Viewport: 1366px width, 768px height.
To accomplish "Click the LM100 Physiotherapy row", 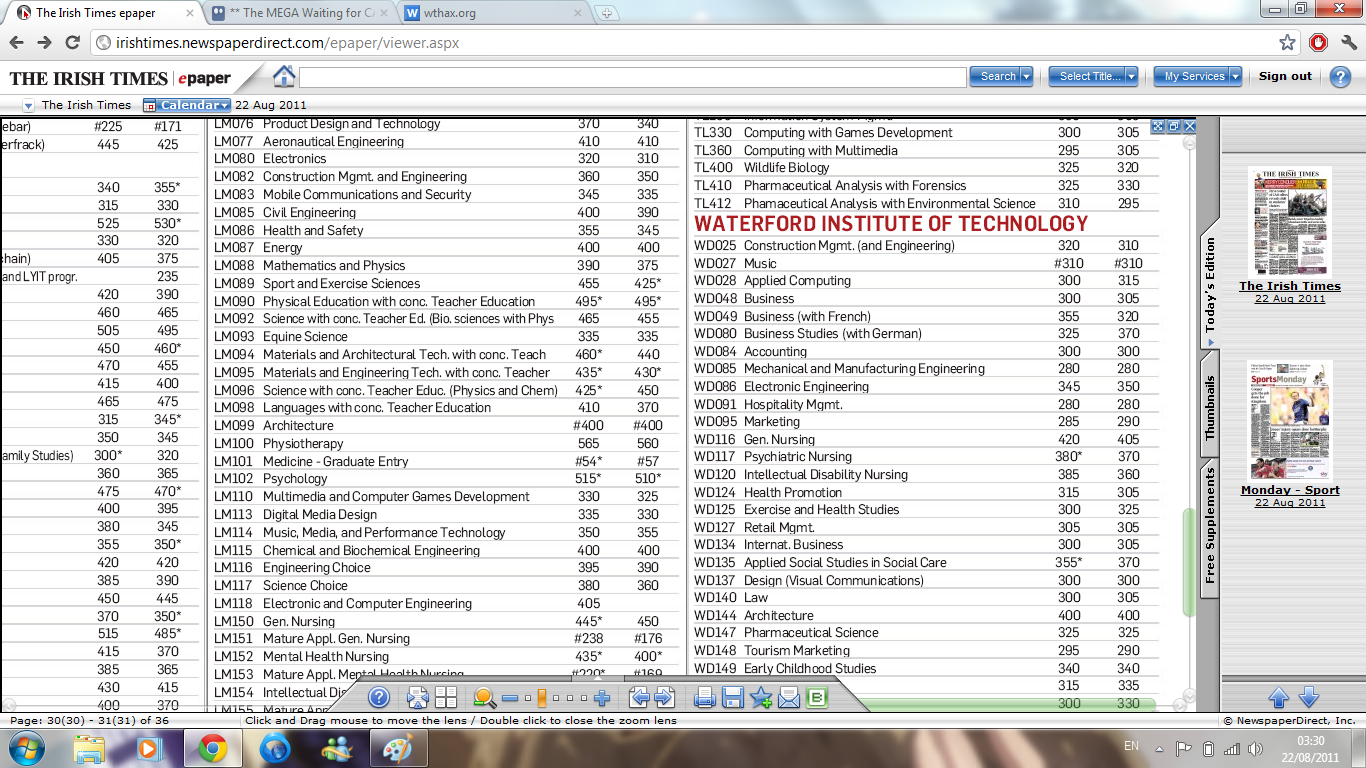I will click(445, 443).
